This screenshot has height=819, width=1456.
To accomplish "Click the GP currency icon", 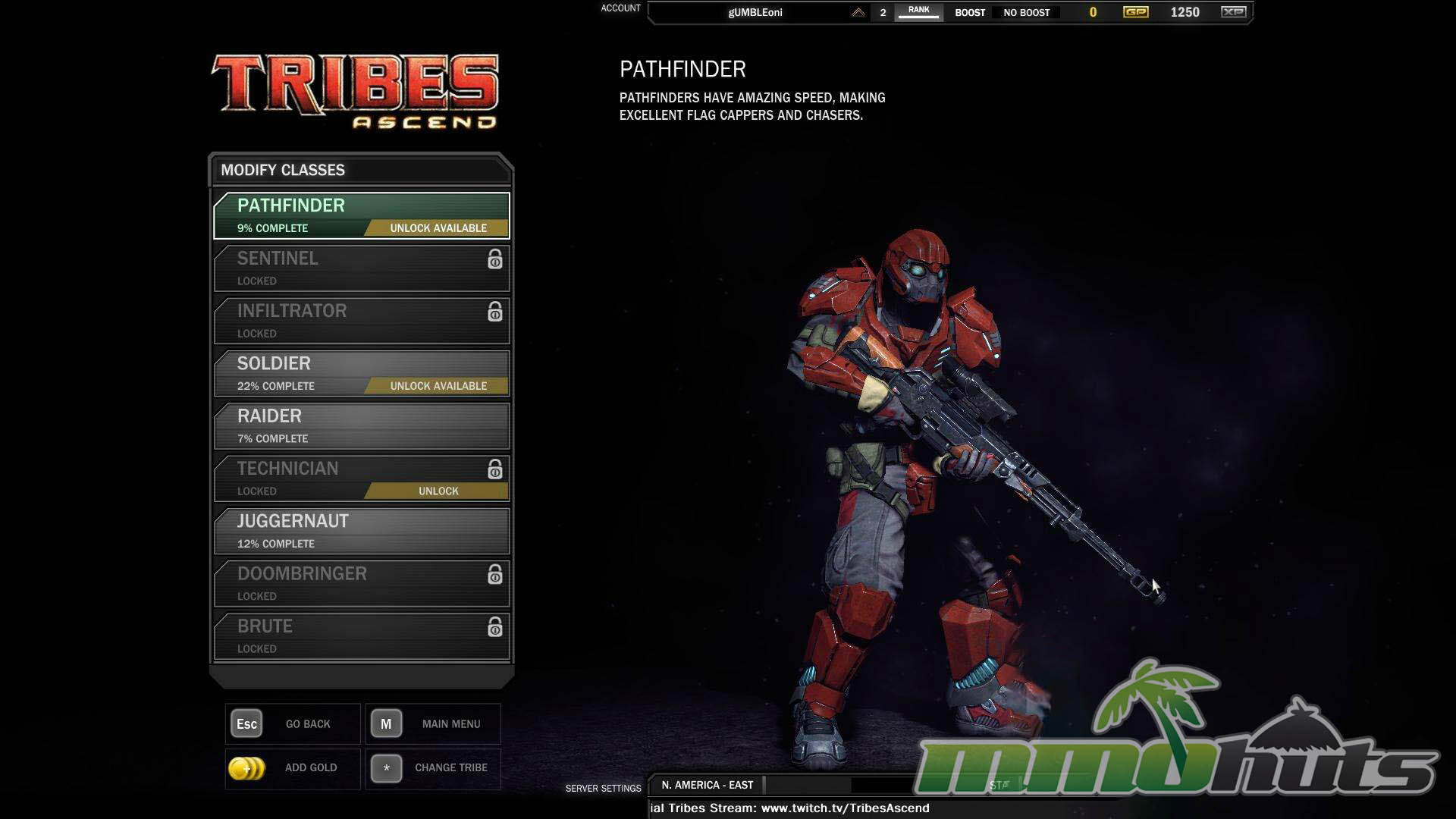I will click(1135, 12).
